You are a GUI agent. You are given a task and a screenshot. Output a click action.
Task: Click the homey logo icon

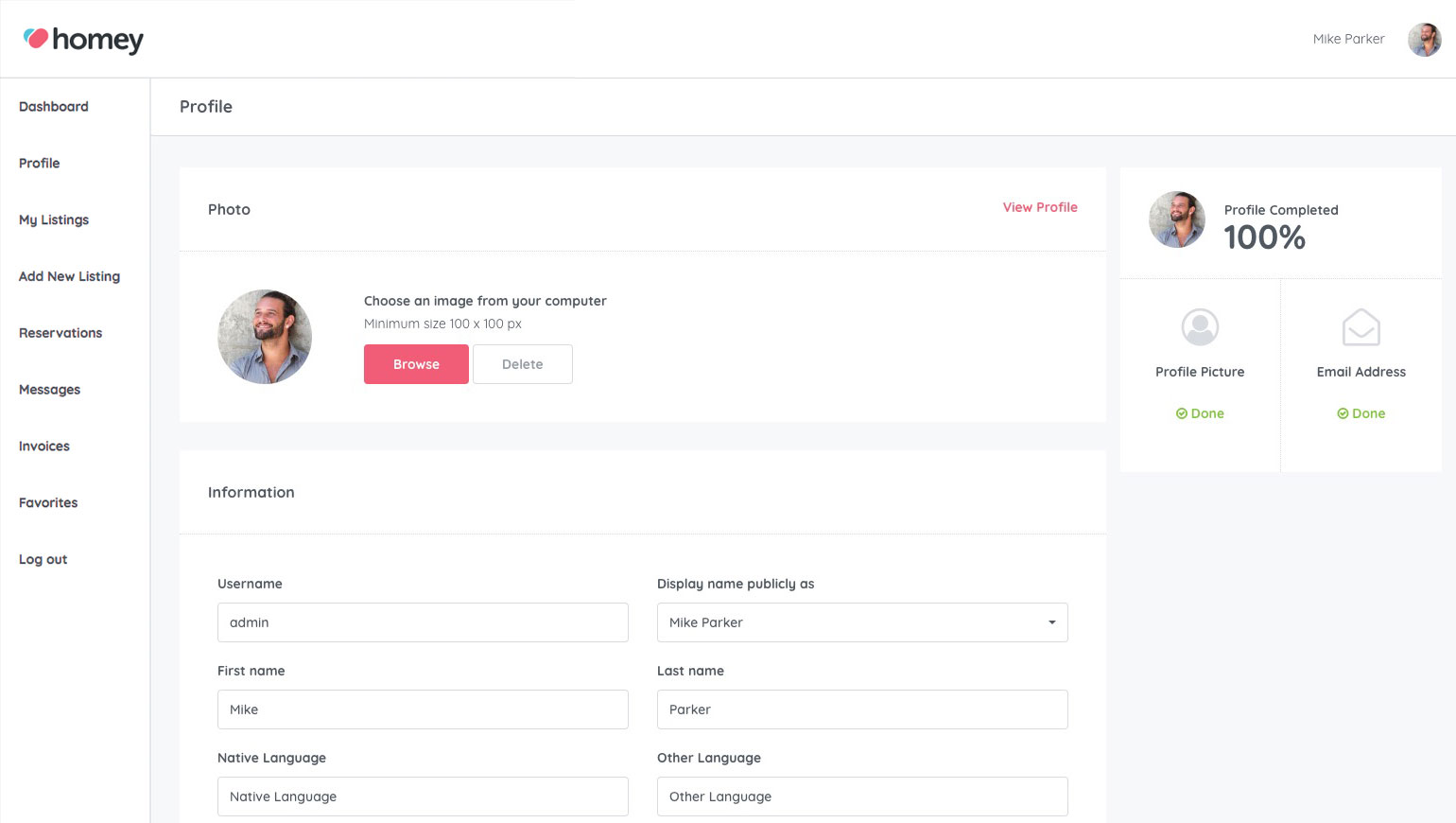pyautogui.click(x=36, y=39)
